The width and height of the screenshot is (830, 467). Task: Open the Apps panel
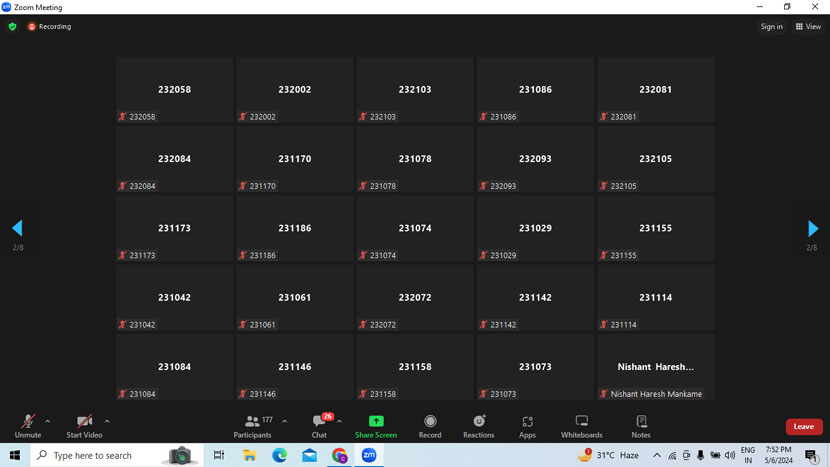(527, 425)
